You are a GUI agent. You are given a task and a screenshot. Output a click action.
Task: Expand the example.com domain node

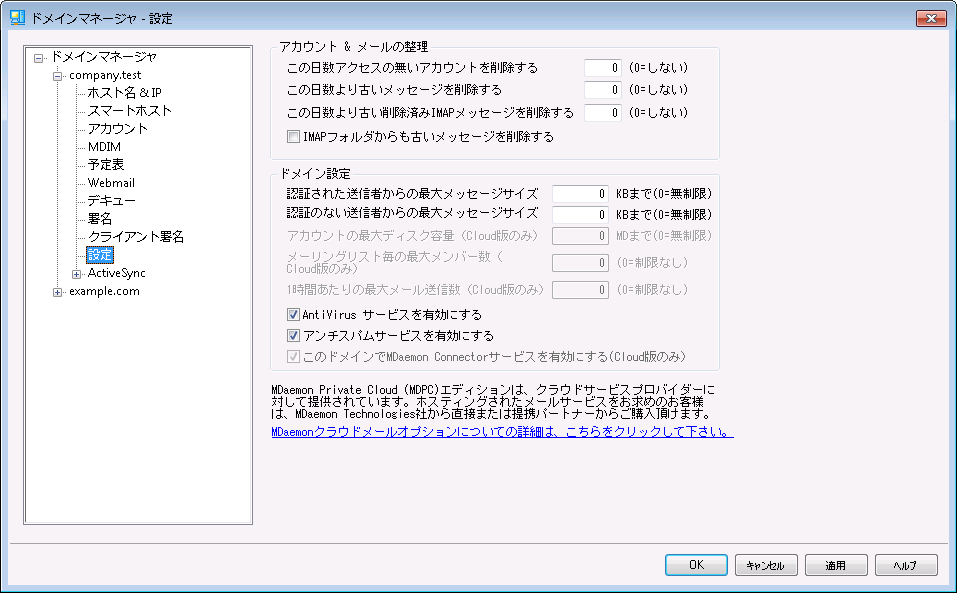[58, 292]
